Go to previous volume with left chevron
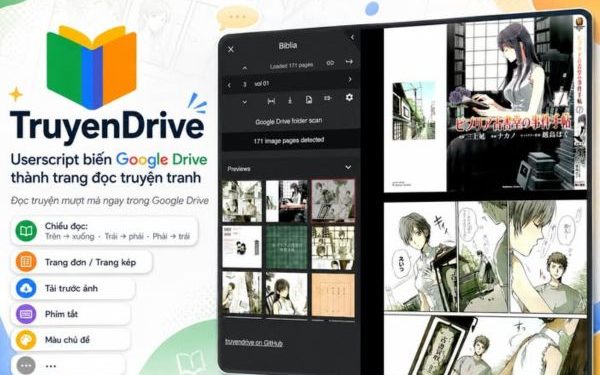This screenshot has height=375, width=600. pos(229,85)
